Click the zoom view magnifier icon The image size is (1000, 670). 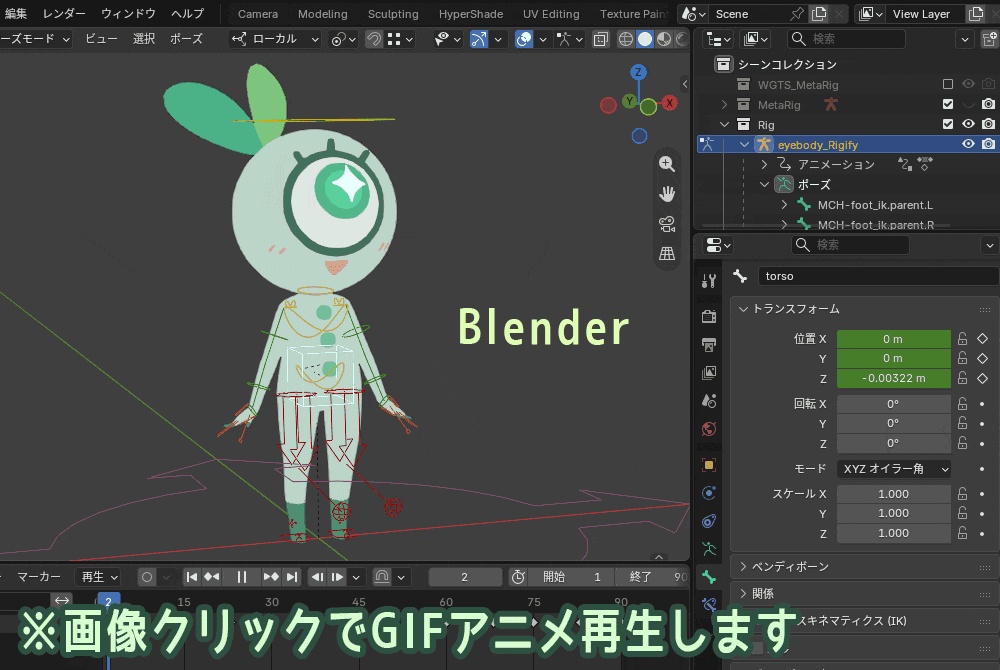[666, 164]
